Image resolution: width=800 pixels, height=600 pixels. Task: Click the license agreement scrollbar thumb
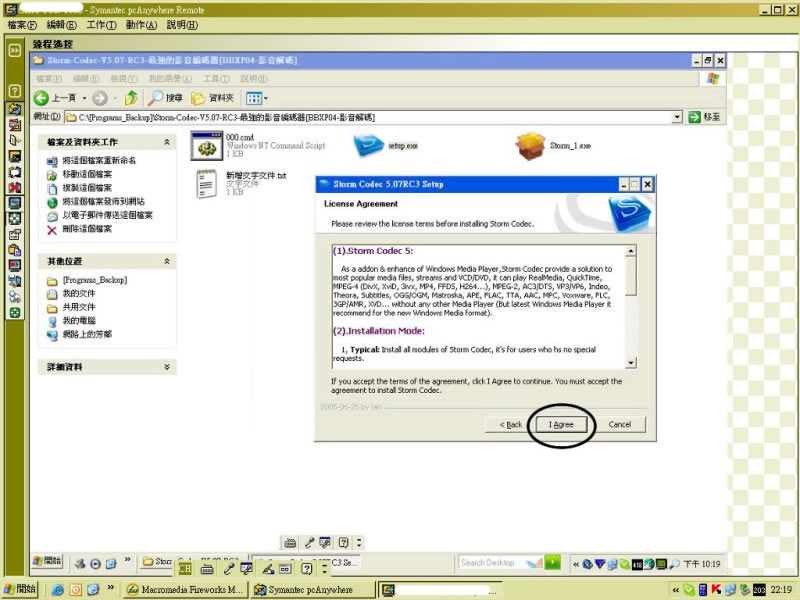pos(631,276)
